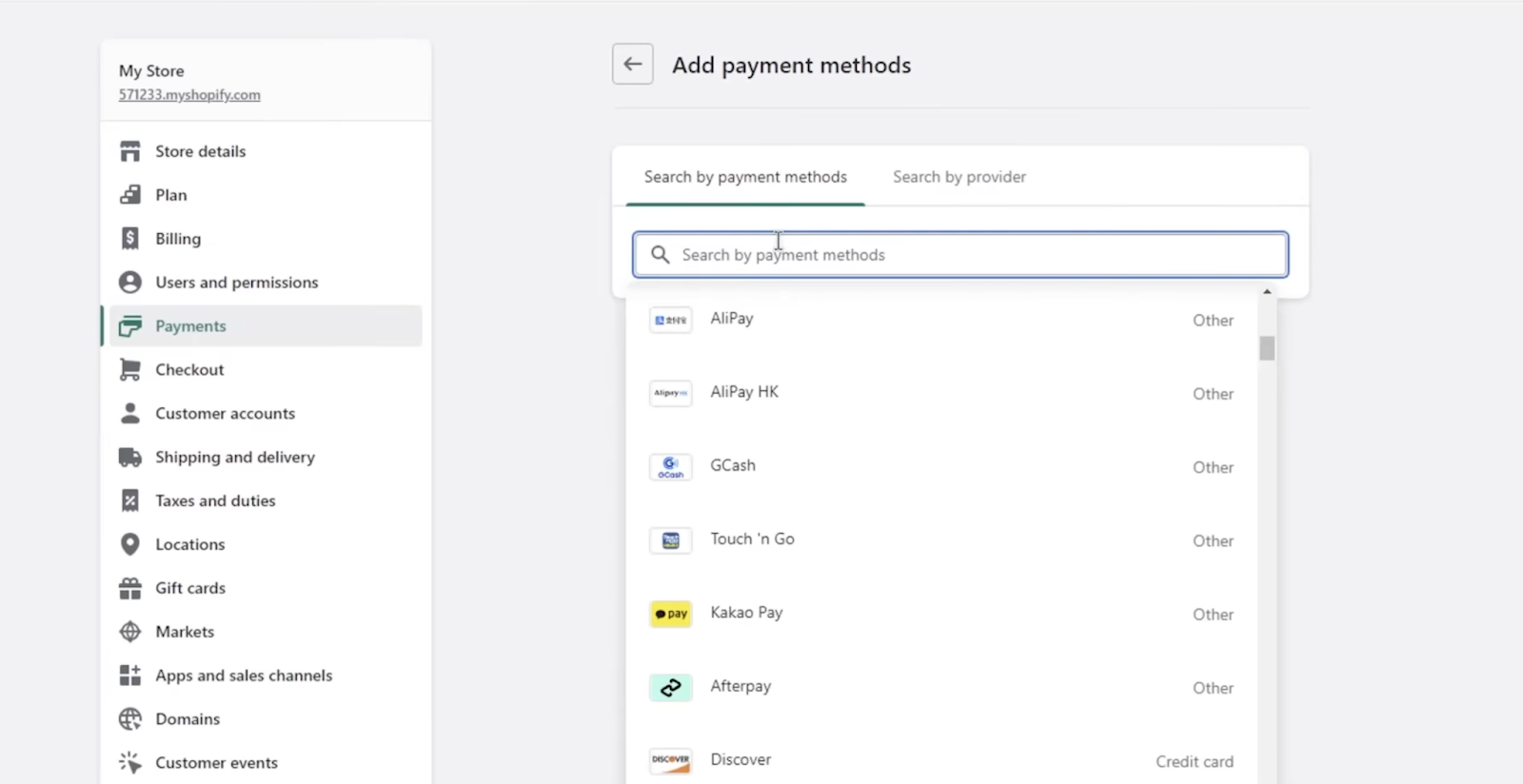
Task: Click the Plan icon in sidebar
Action: click(130, 195)
